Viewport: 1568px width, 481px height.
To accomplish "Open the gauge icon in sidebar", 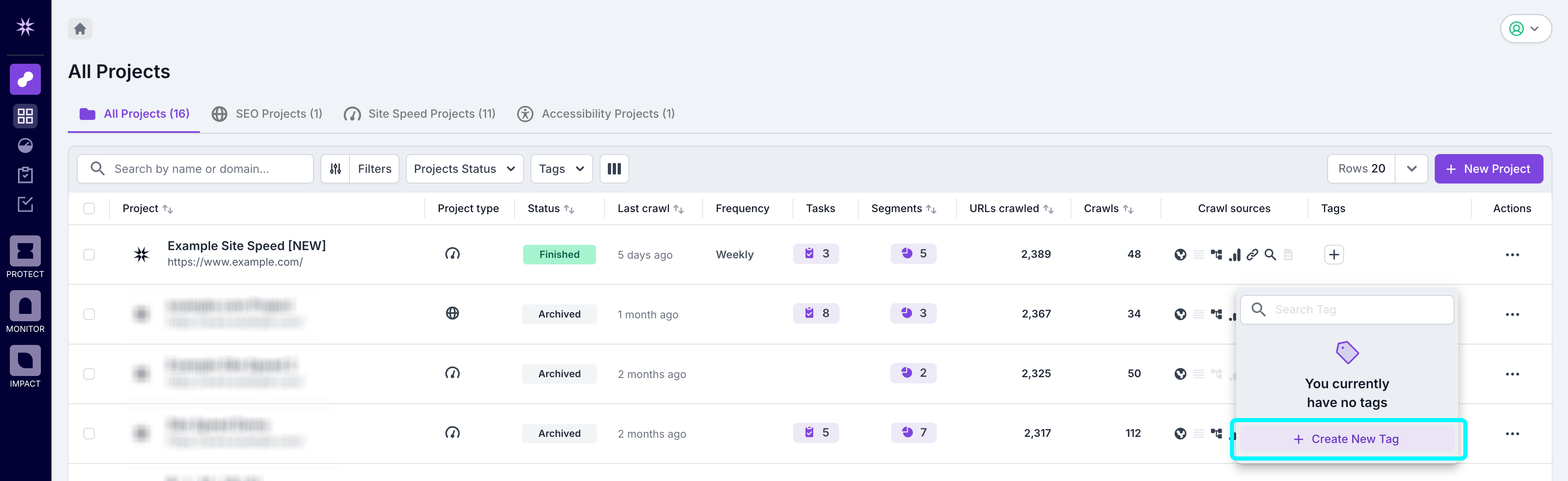I will coord(25,145).
